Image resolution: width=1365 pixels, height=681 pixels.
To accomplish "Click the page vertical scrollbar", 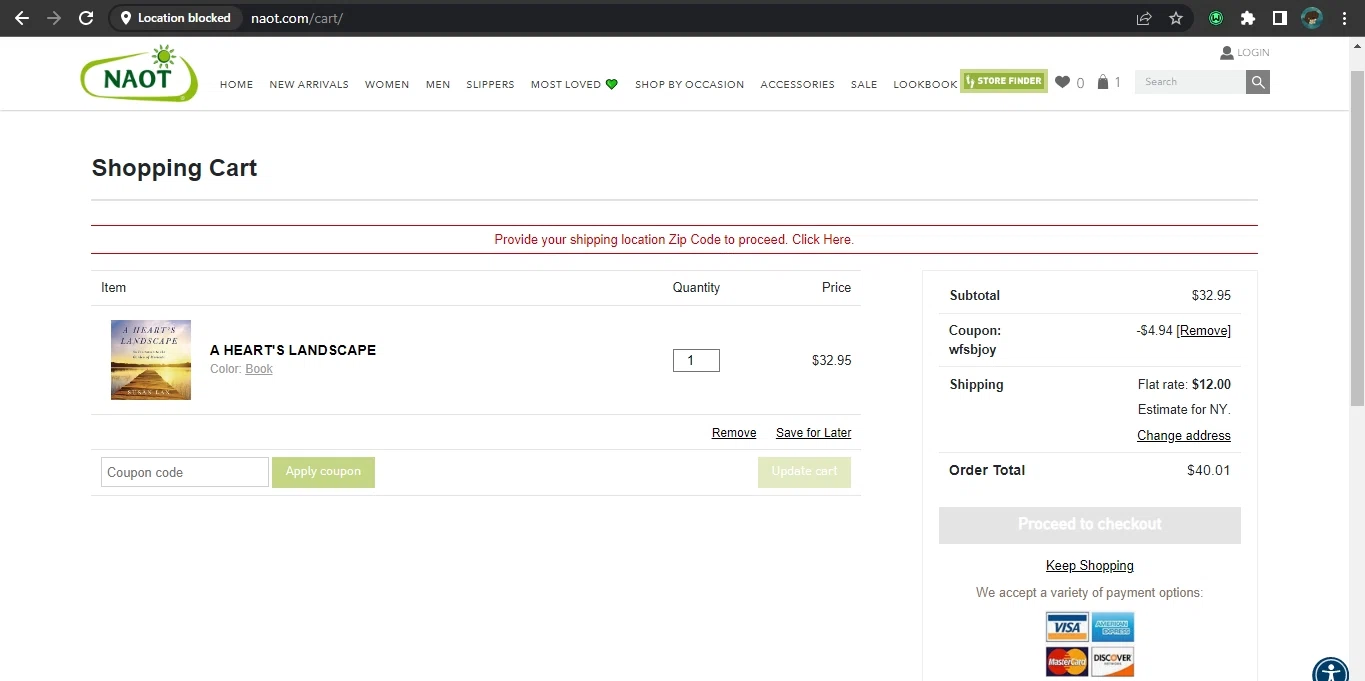I will pyautogui.click(x=1357, y=238).
